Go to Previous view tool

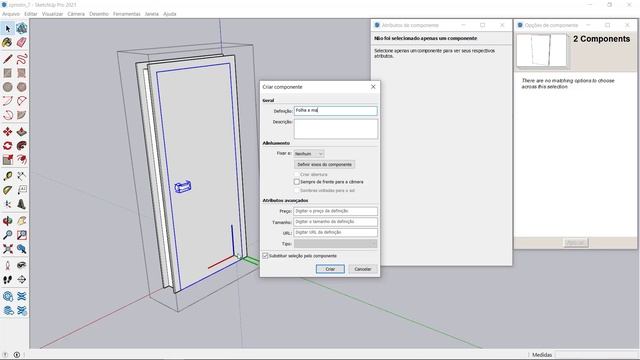pos(22,249)
